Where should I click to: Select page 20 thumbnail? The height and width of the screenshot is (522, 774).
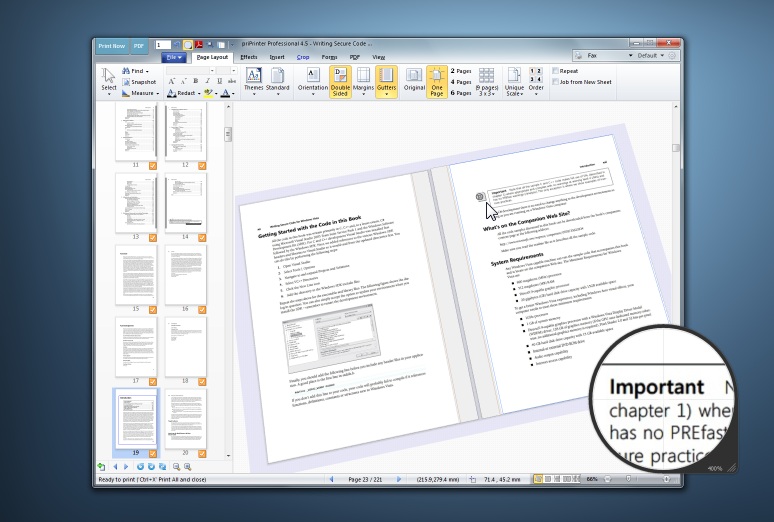(186, 419)
